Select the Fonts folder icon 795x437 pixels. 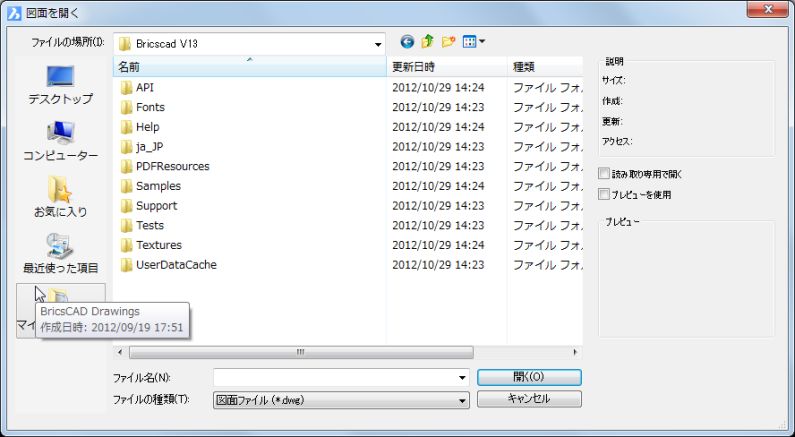tap(126, 107)
